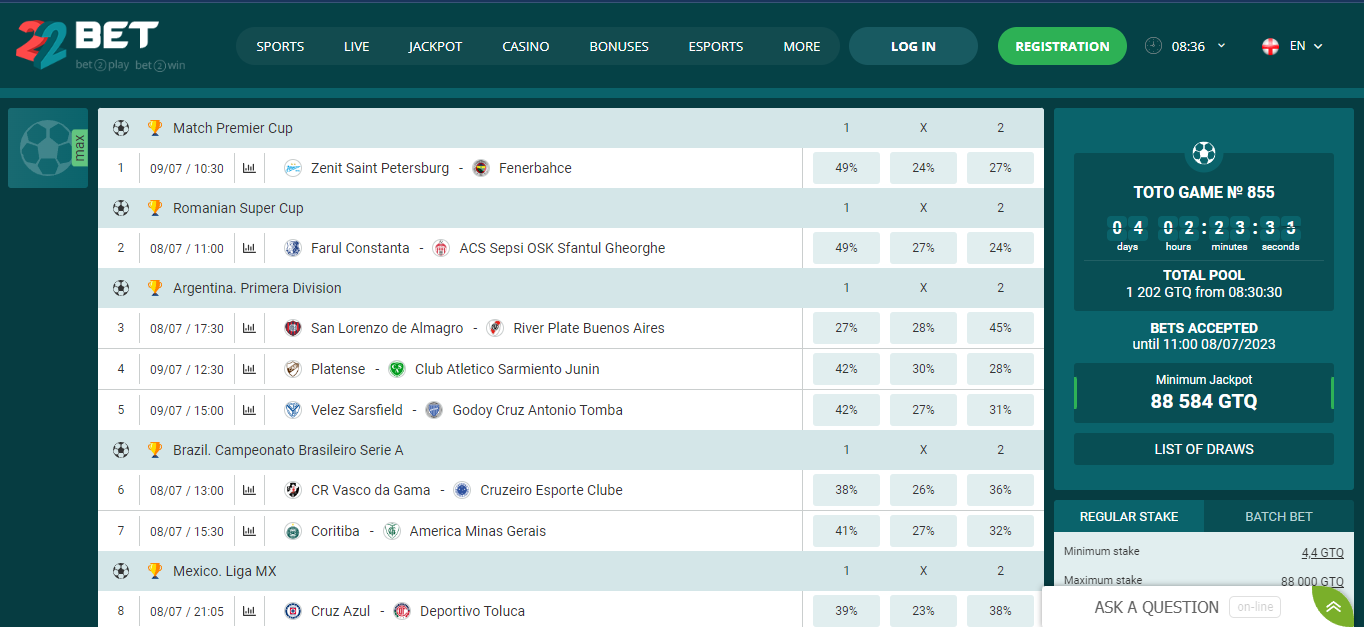Screen dimensions: 1364x627
Task: Open statistics chart for Coritiba match
Action: coord(249,531)
